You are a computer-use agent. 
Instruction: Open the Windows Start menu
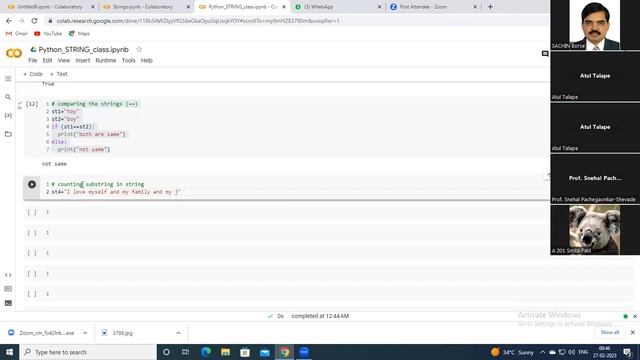pyautogui.click(x=9, y=352)
